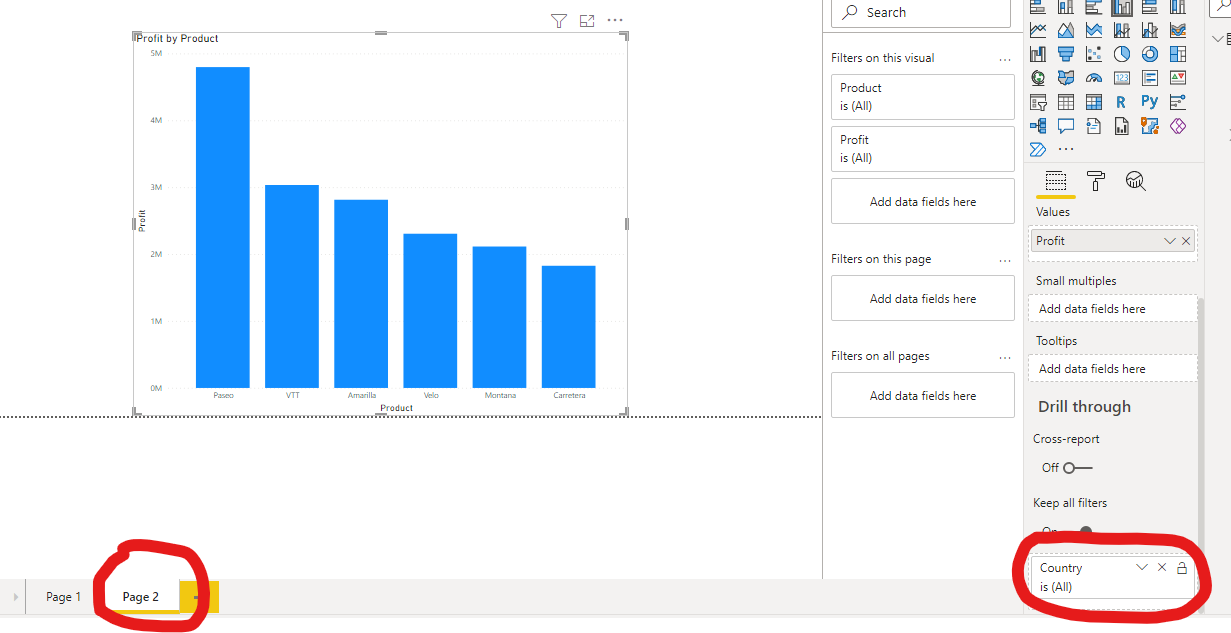This screenshot has width=1231, height=633.
Task: Open Profit field dropdown in Values
Action: pyautogui.click(x=1170, y=241)
